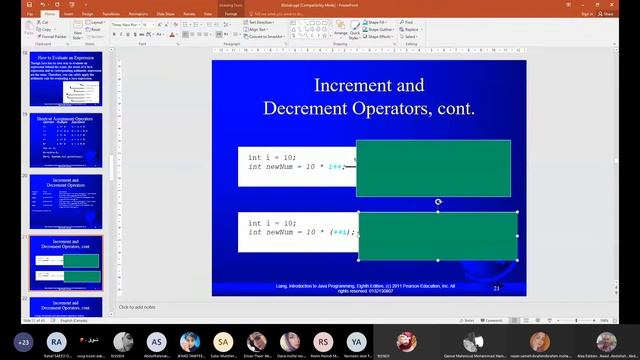Decrease font size
The width and height of the screenshot is (640, 360).
point(166,25)
